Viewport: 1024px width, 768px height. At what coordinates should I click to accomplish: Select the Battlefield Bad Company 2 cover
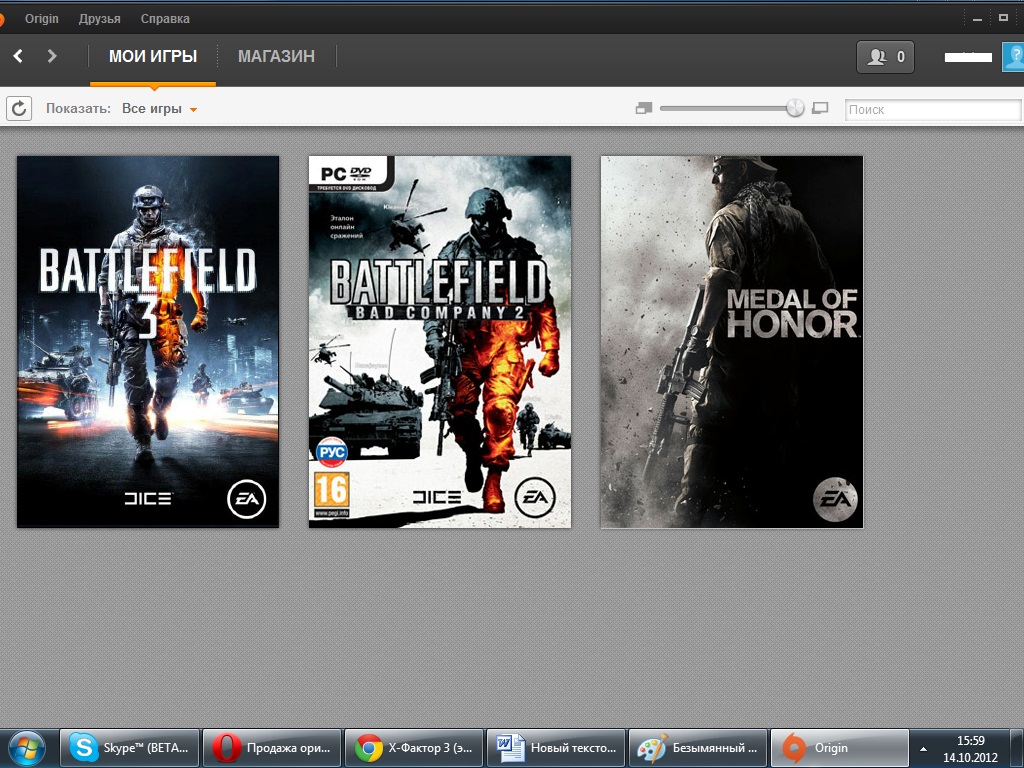click(440, 342)
